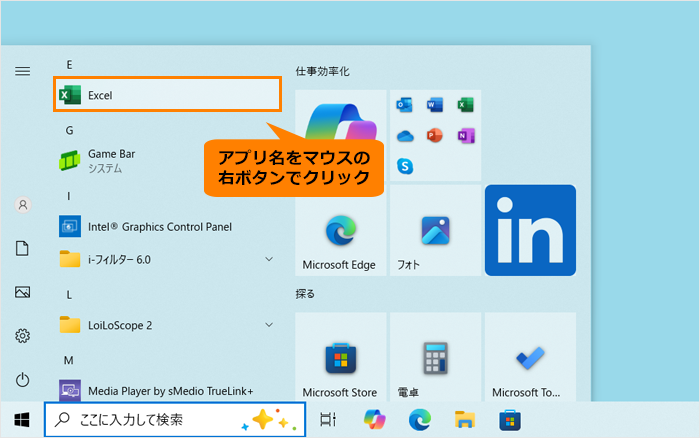
Task: Open the LinkedIn tile
Action: (x=530, y=230)
